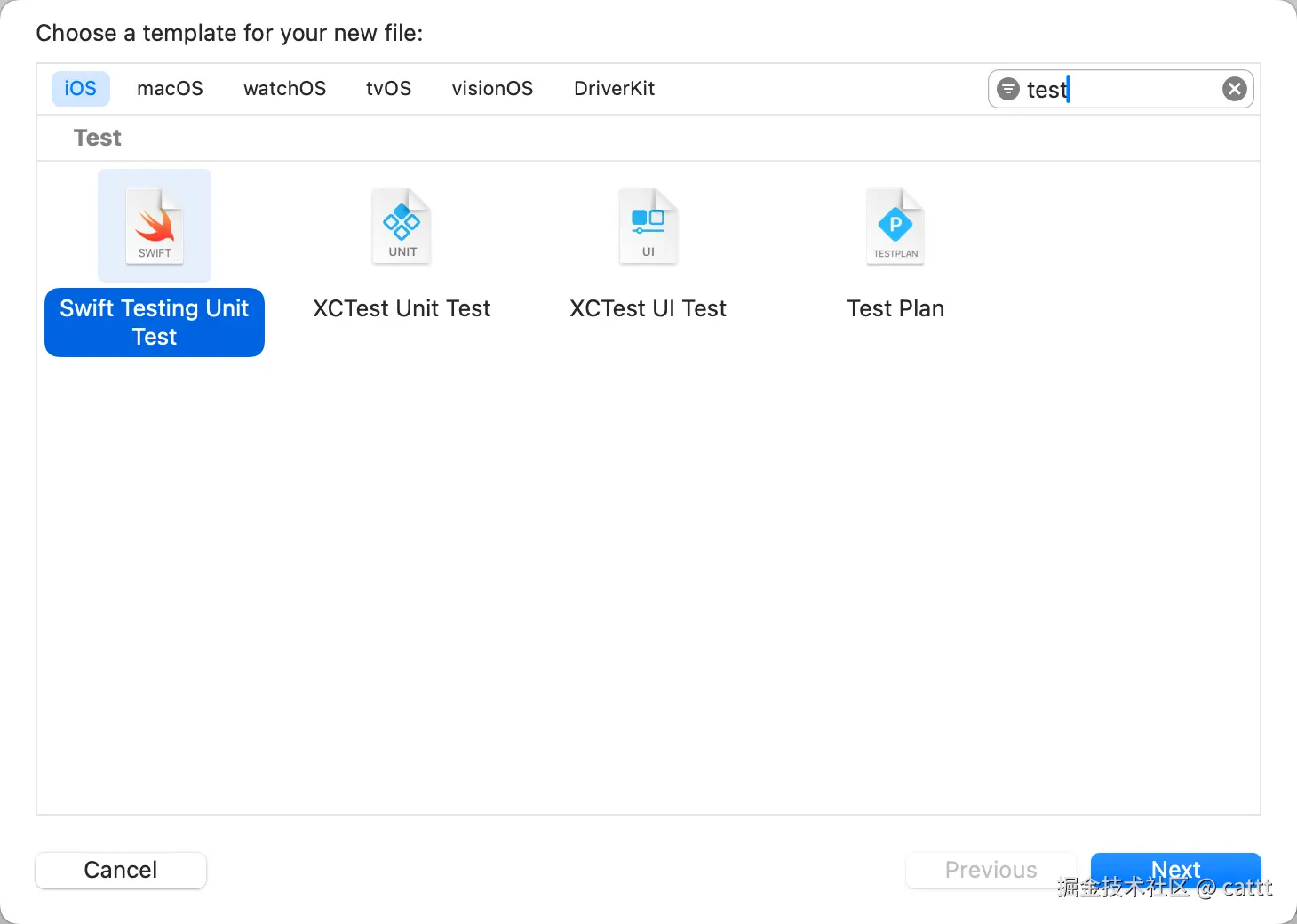Click the filter icon in the search field
The height and width of the screenshot is (924, 1297).
pos(1007,89)
